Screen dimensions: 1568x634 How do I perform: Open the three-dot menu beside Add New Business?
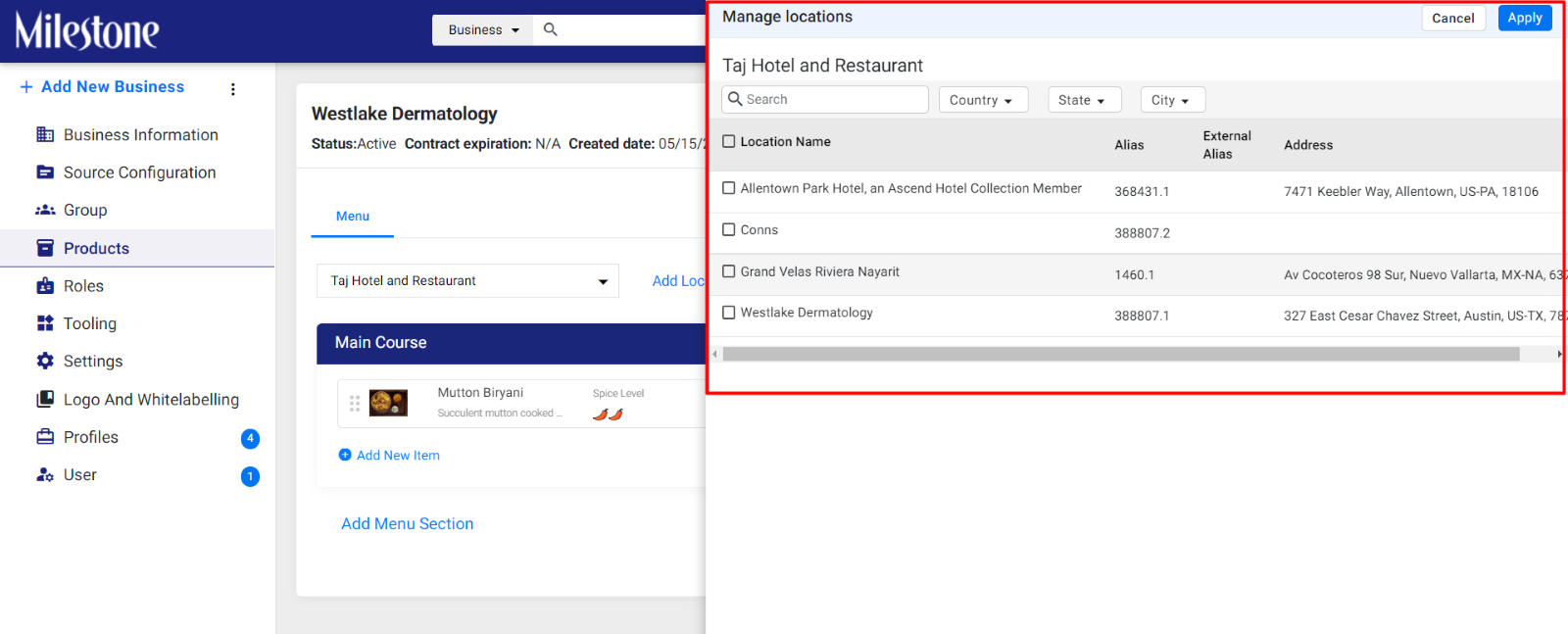[233, 89]
